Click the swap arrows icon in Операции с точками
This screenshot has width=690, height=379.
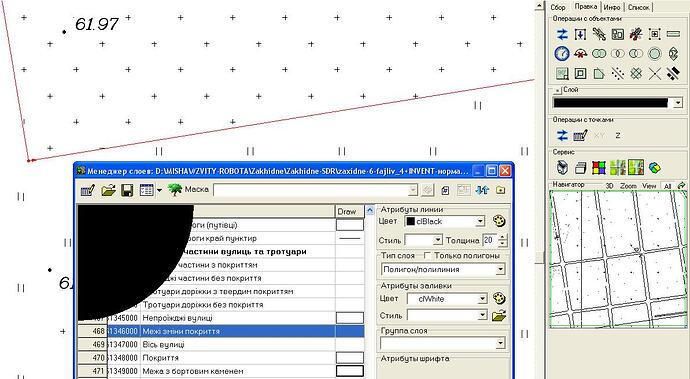(x=562, y=136)
